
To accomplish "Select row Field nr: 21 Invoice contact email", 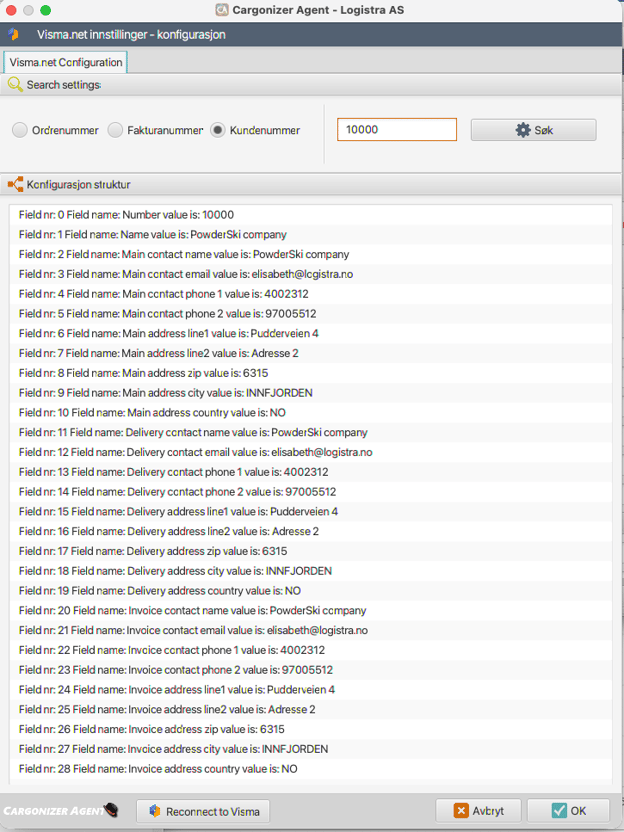I will tap(311, 630).
